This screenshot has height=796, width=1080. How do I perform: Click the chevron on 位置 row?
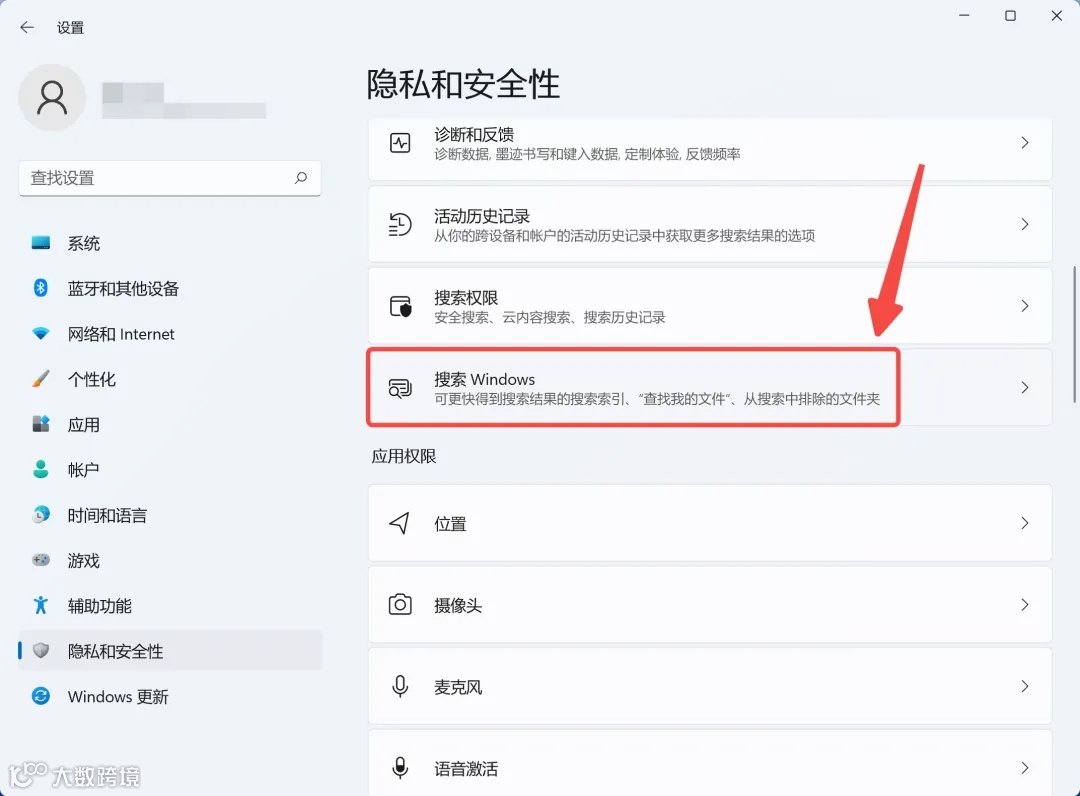tap(1025, 523)
